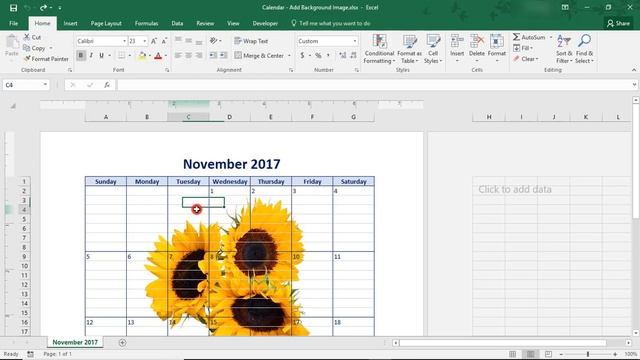
Task: Save the workbook with the floppy icon
Action: [x=13, y=8]
